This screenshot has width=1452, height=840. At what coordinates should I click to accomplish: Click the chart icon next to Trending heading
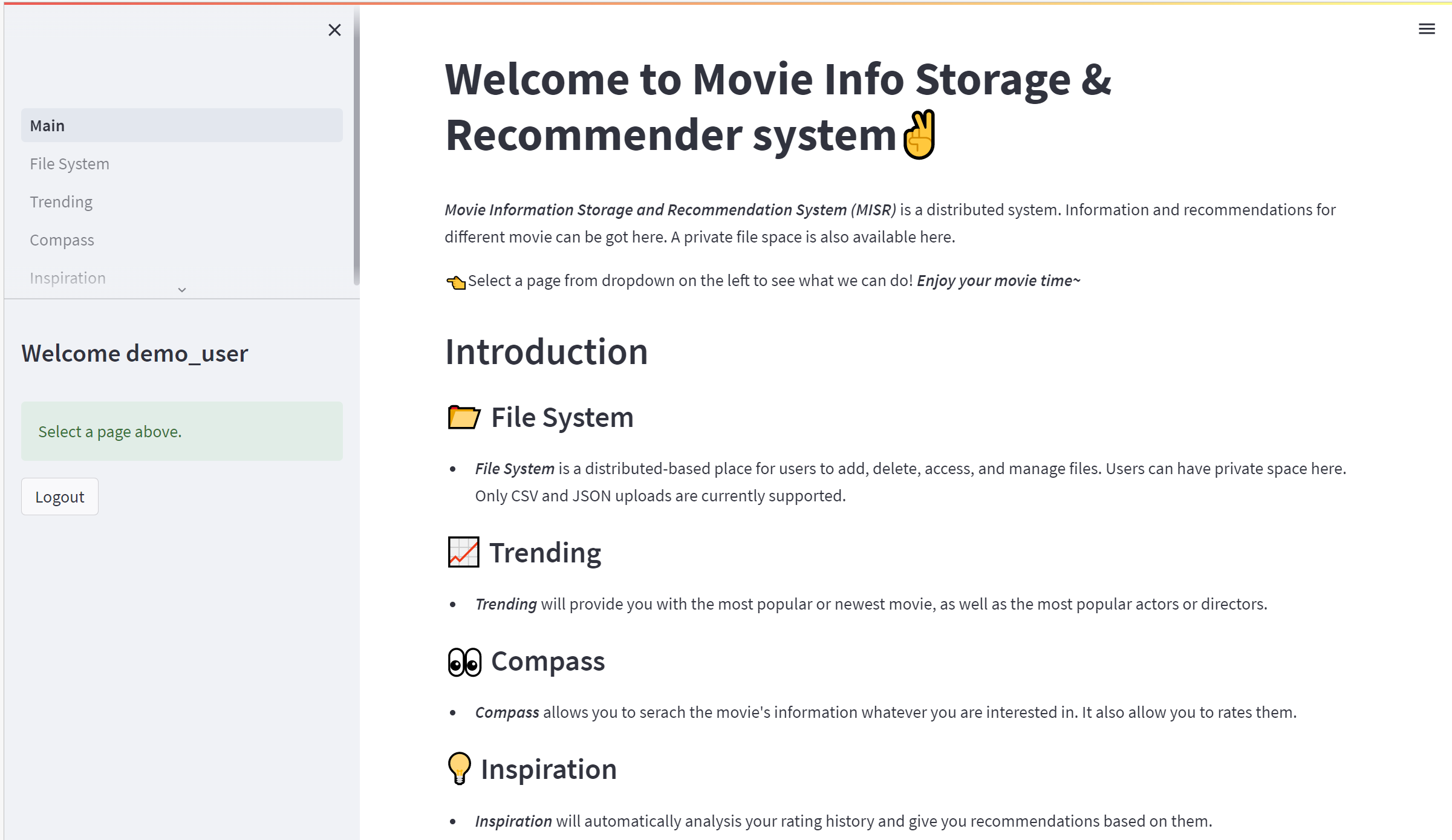(463, 552)
